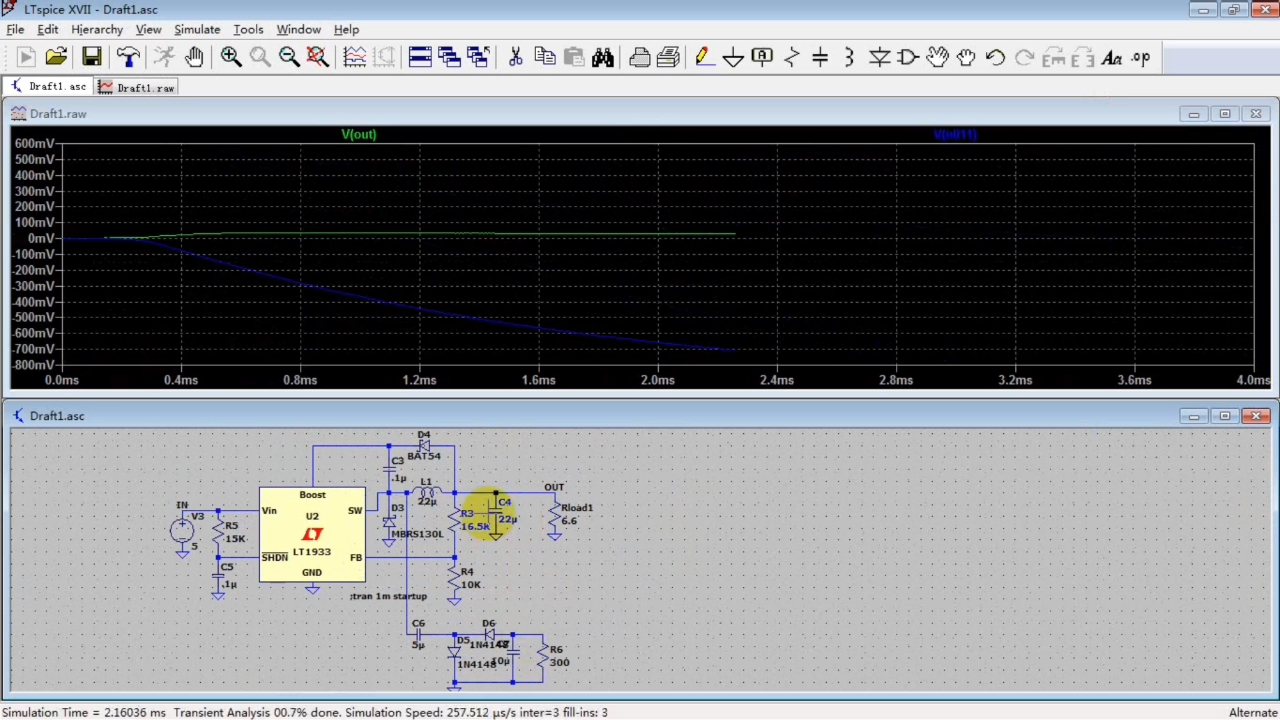This screenshot has height=720, width=1280.
Task: Place a Capacitor component
Action: tap(820, 57)
